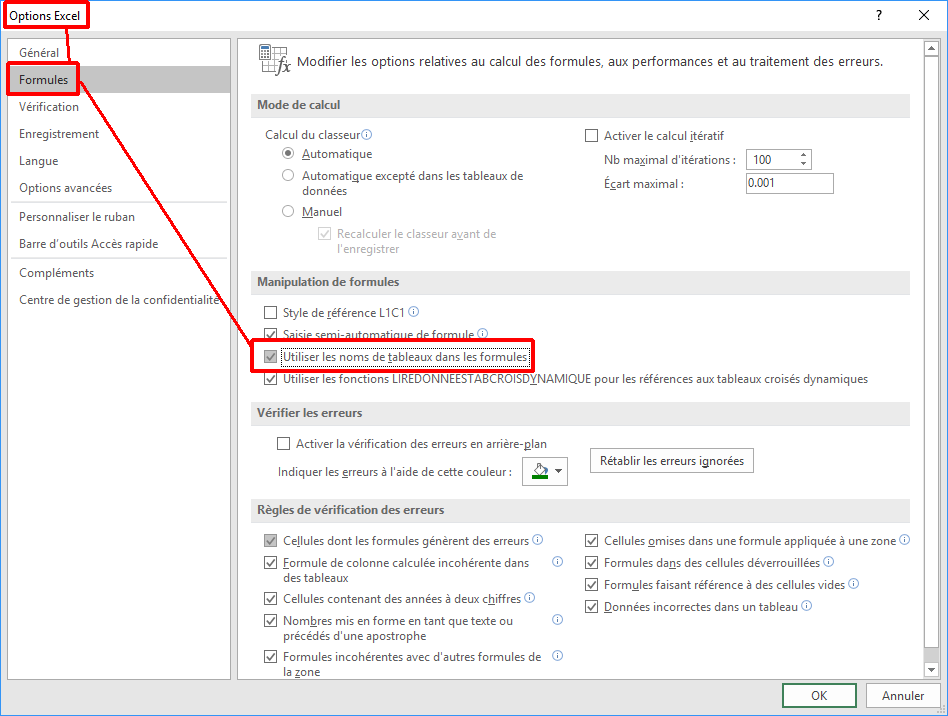Open Centre de gestion de la confidentialité
948x716 pixels.
119,300
